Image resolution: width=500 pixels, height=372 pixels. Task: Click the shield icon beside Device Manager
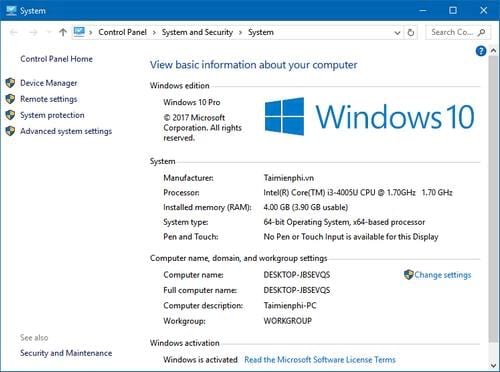click(x=10, y=83)
